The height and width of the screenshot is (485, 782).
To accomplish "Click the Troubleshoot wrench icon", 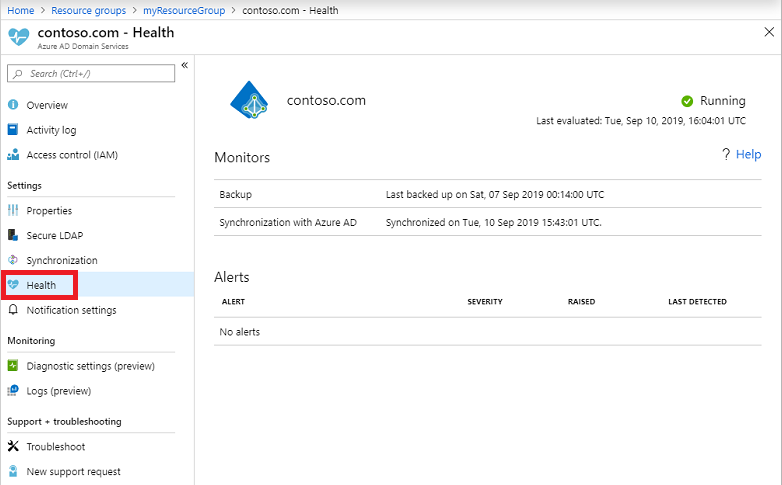I will point(13,446).
